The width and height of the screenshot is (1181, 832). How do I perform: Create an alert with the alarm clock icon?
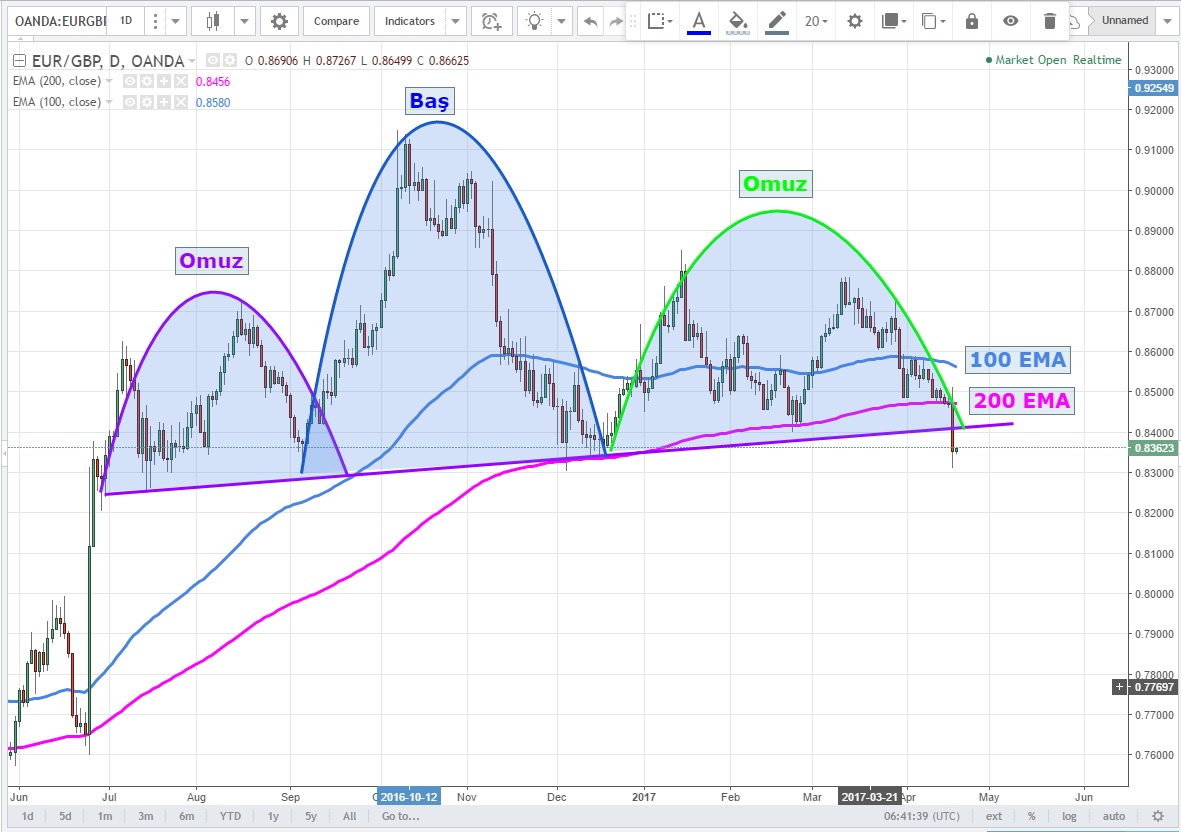490,21
